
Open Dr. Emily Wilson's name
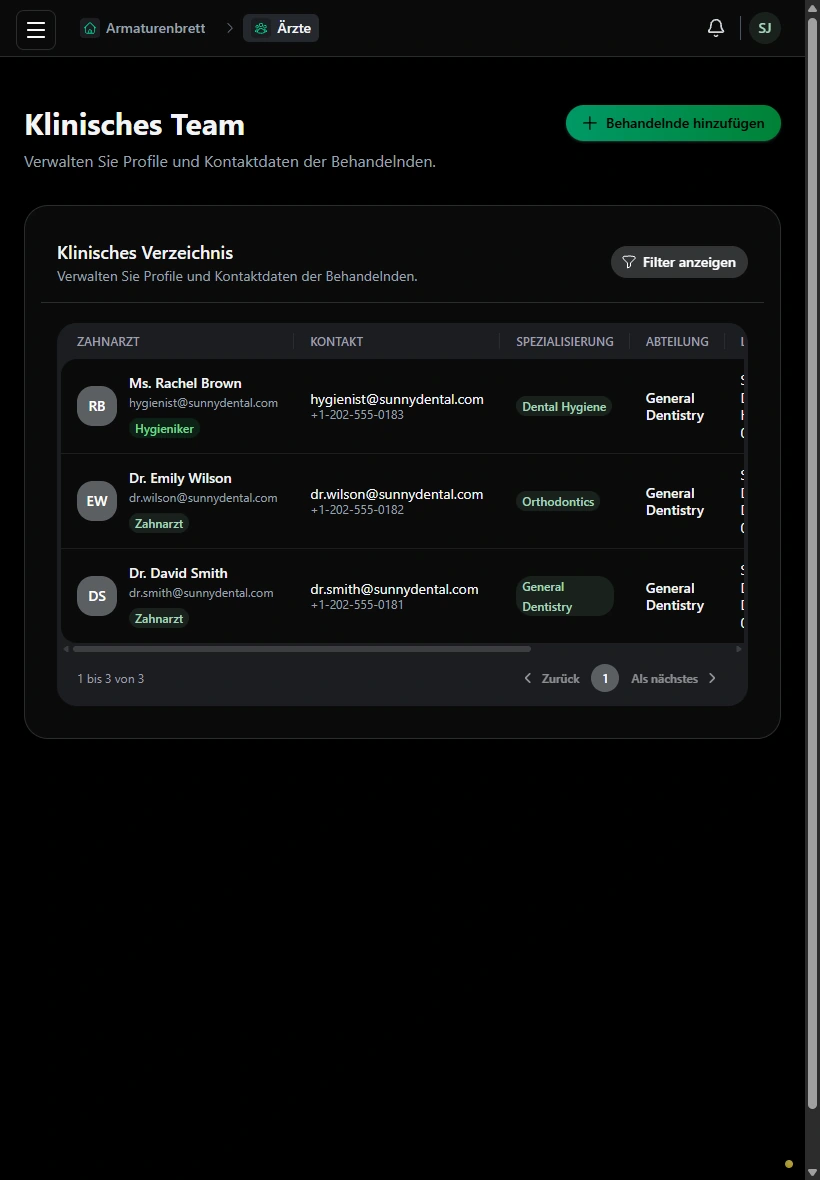tap(181, 479)
